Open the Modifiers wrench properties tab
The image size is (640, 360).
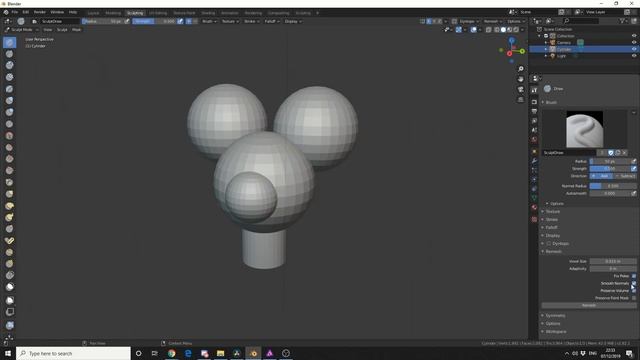click(534, 161)
